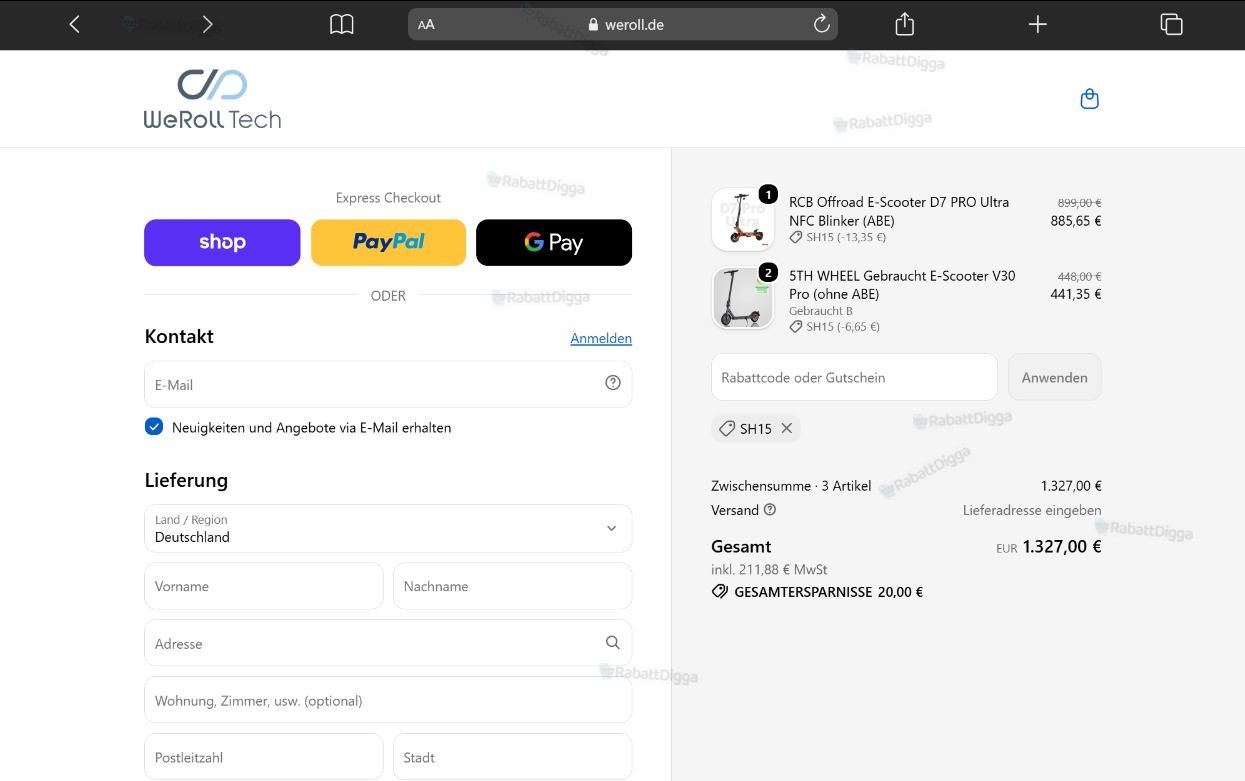The height and width of the screenshot is (781, 1245).
Task: Remove the SH15 discount code
Action: (787, 428)
